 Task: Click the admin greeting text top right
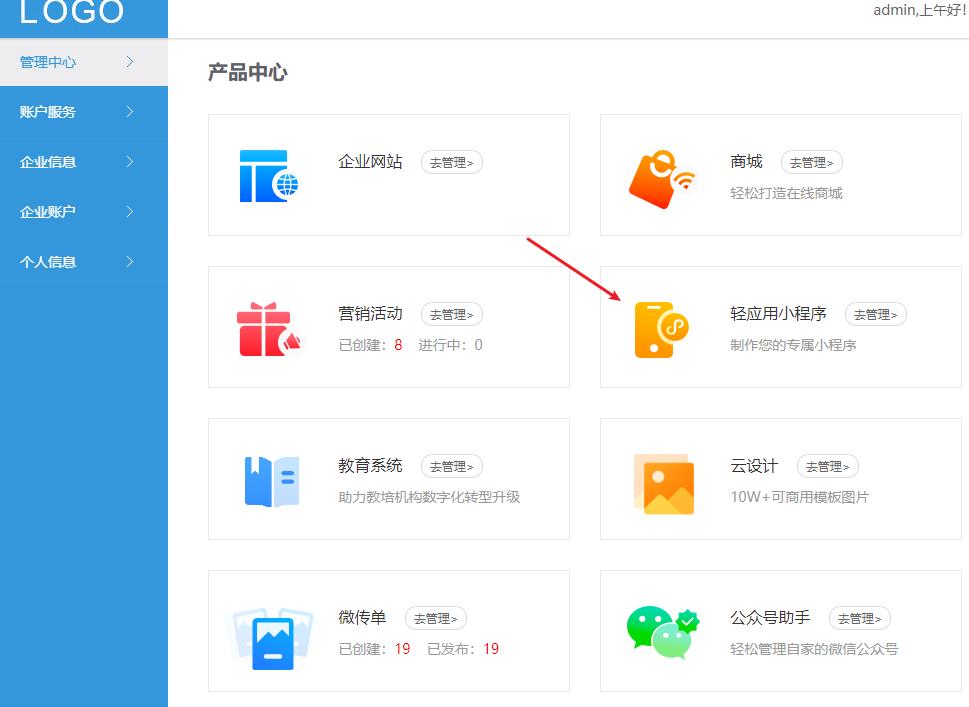(916, 10)
